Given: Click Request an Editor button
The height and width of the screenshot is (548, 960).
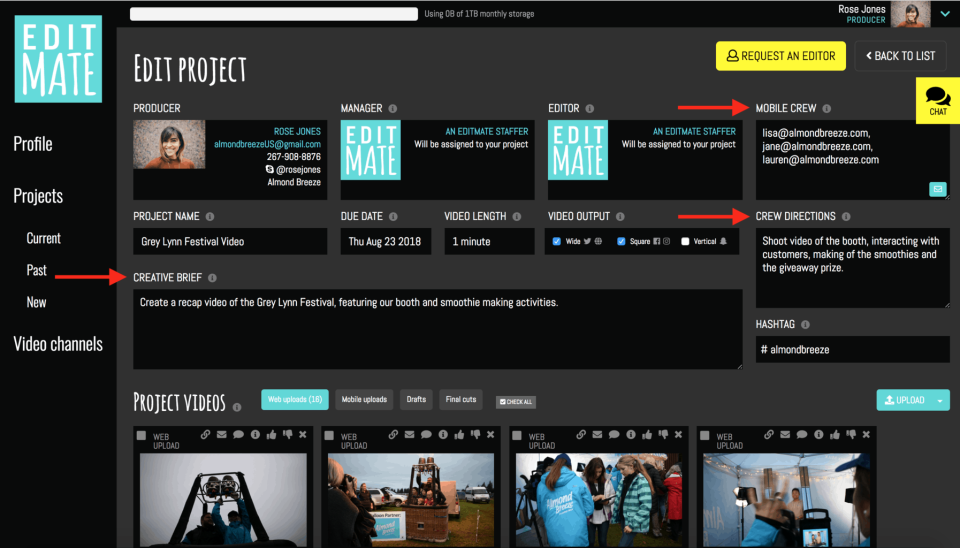Looking at the screenshot, I should (x=781, y=56).
